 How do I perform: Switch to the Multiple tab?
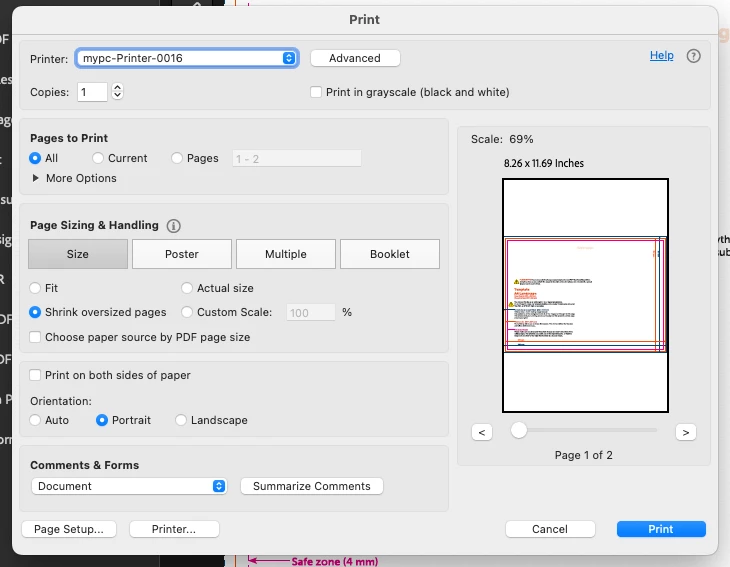pos(286,254)
